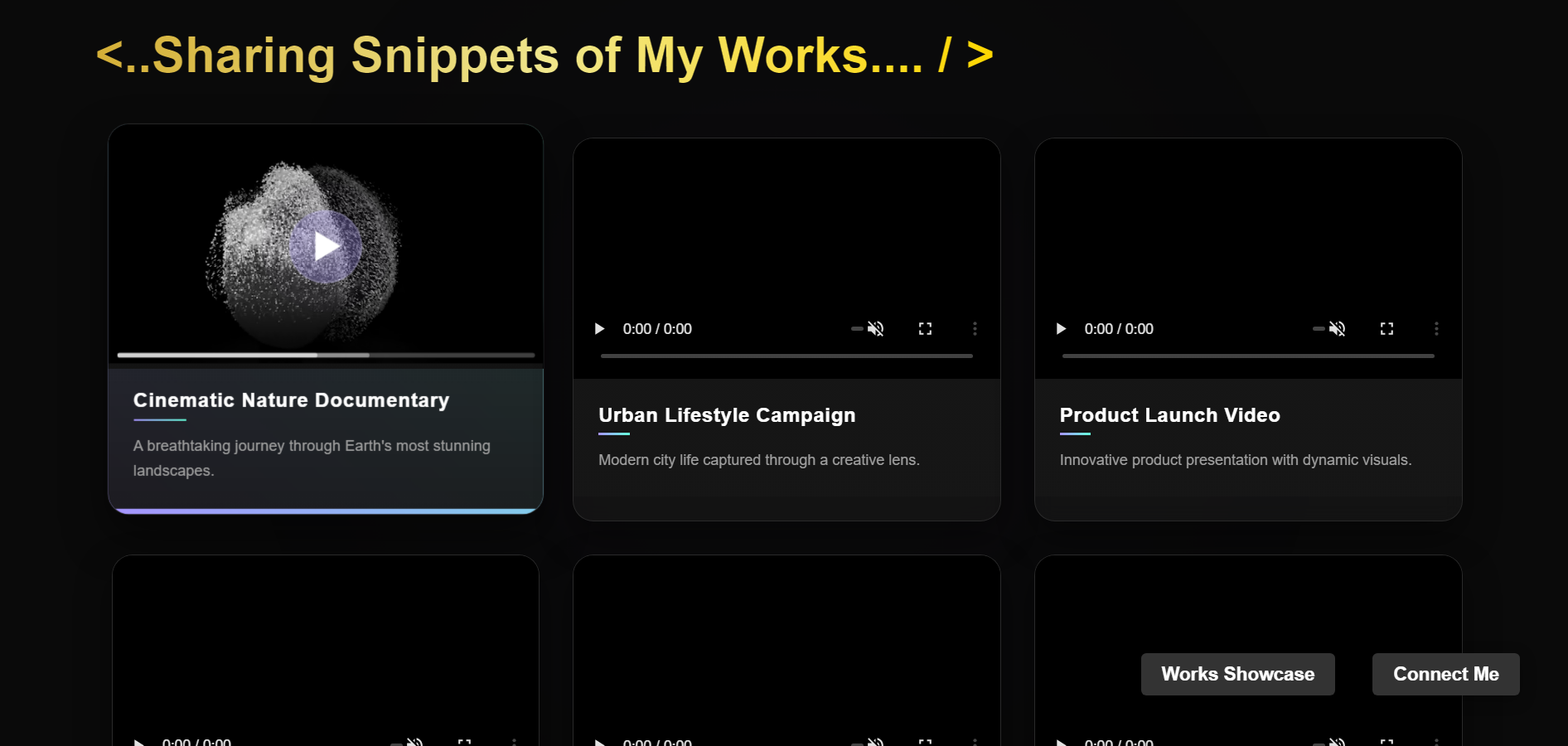Play the Cinematic Nature Documentary video
The width and height of the screenshot is (1568, 746).
click(x=326, y=246)
